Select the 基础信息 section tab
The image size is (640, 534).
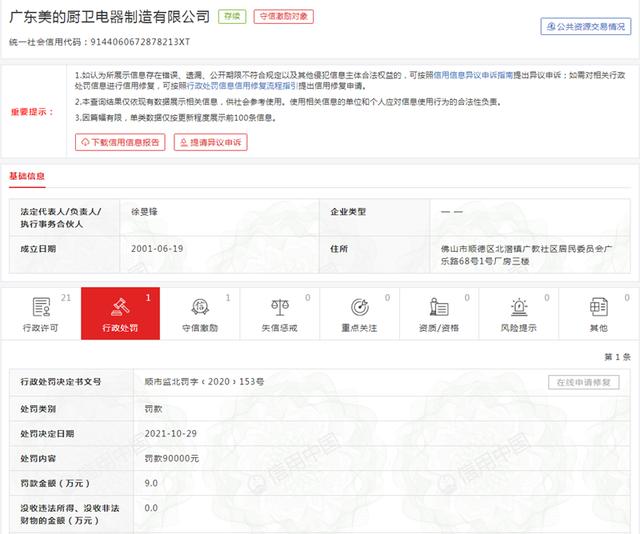(x=27, y=176)
